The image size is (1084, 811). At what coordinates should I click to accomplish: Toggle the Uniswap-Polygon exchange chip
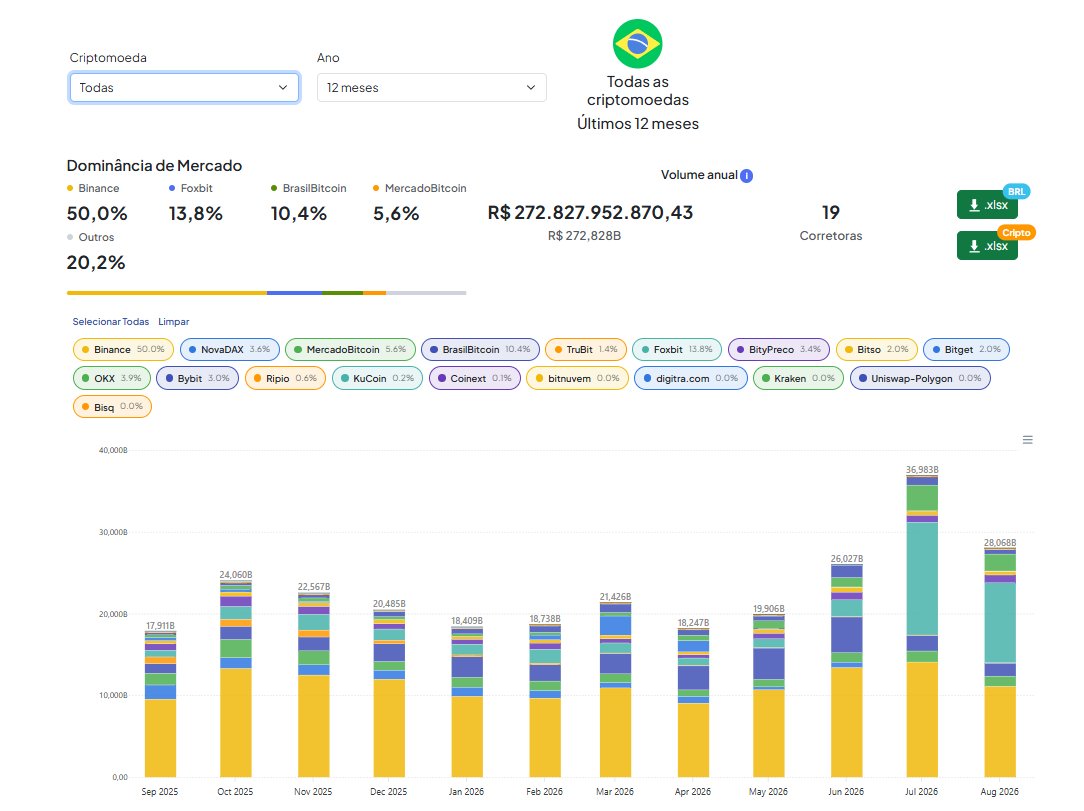[x=920, y=378]
